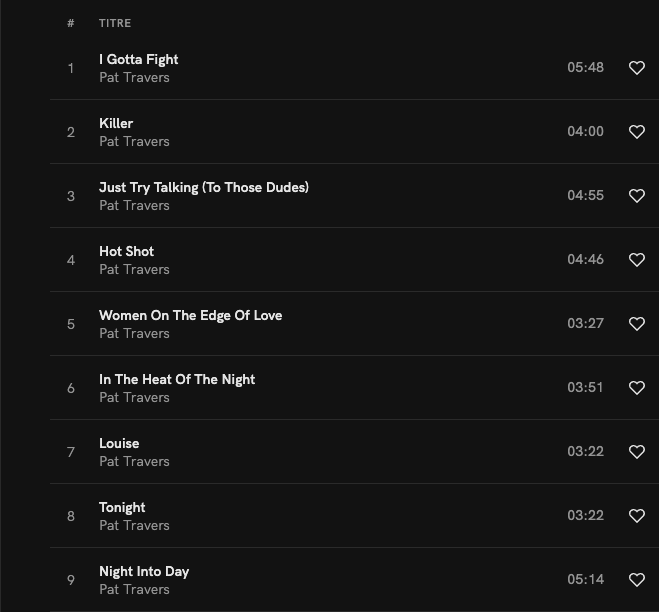Open the track title I Gotta Fight
Screen dimensions: 659x612
coord(139,59)
